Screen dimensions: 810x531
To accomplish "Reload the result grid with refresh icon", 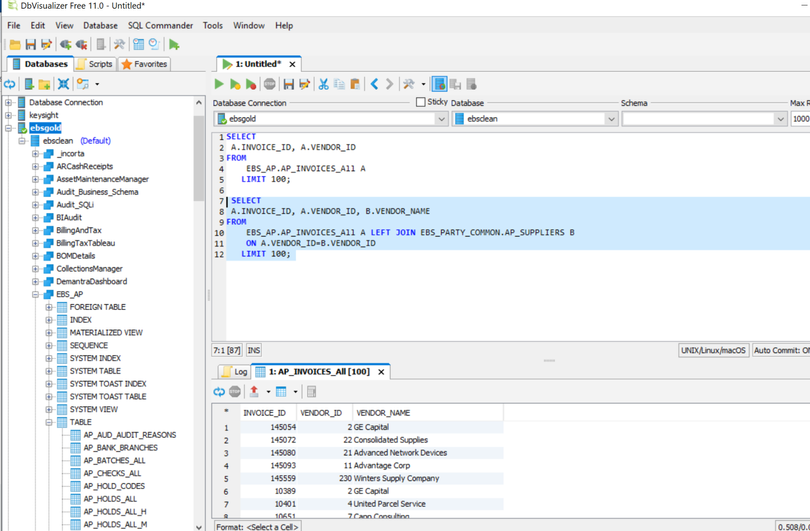I will pyautogui.click(x=219, y=392).
